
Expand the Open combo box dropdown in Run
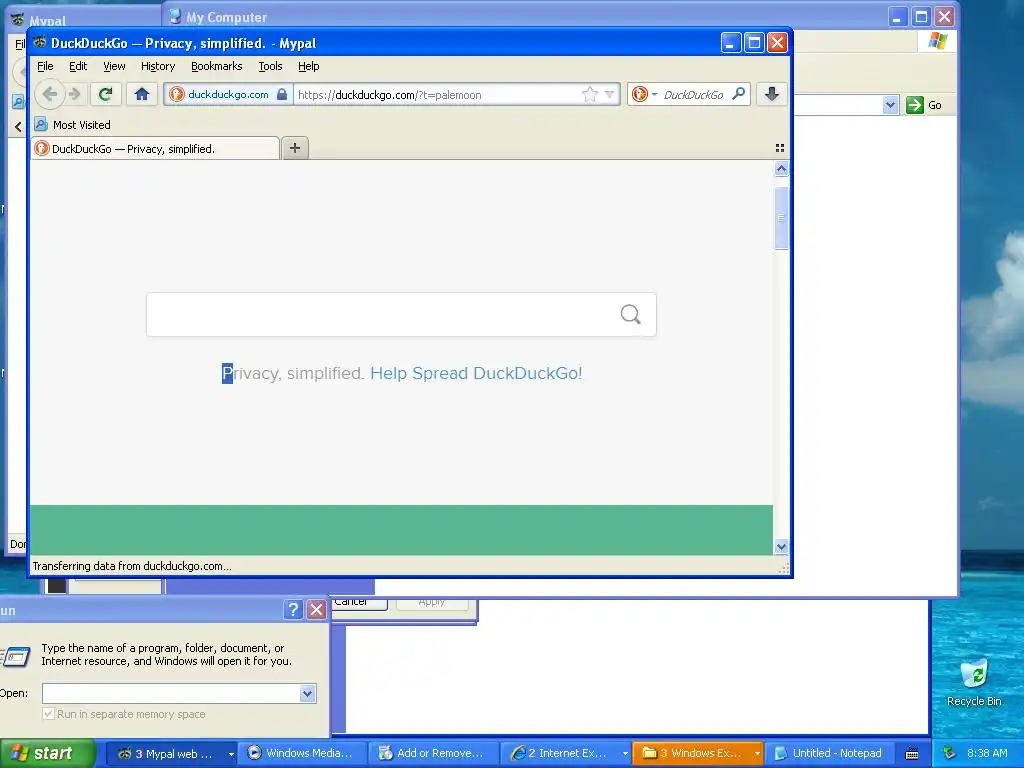(x=308, y=694)
